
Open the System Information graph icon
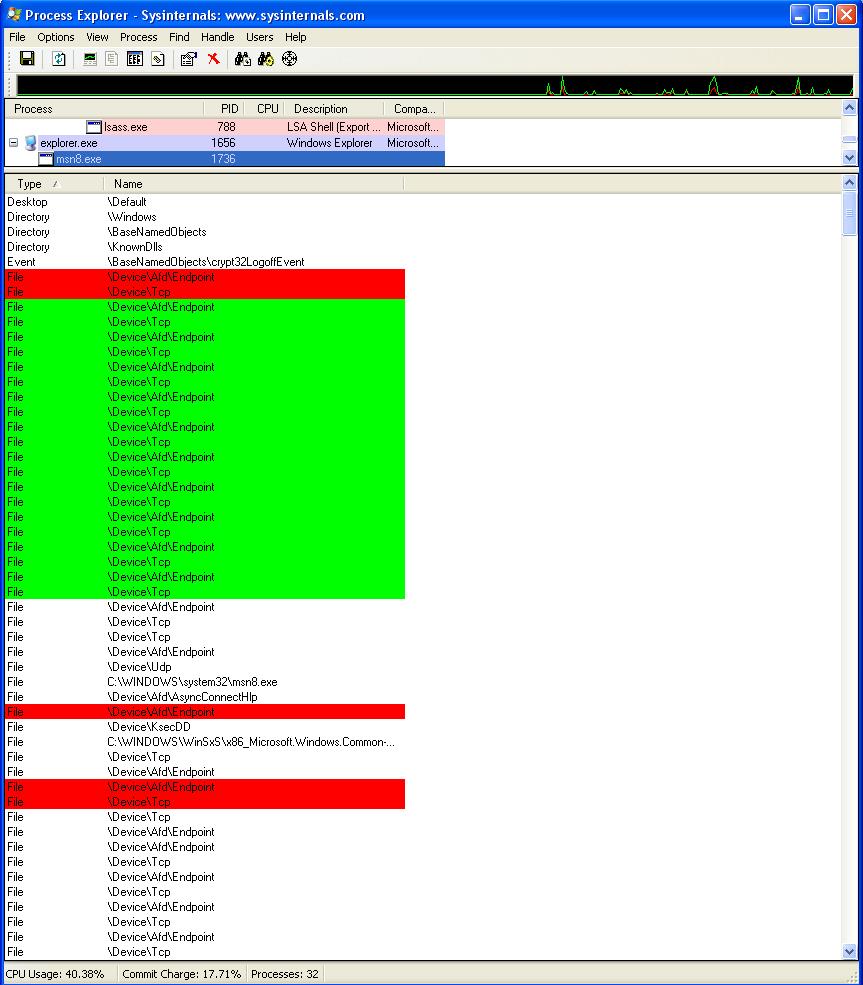pyautogui.click(x=90, y=59)
